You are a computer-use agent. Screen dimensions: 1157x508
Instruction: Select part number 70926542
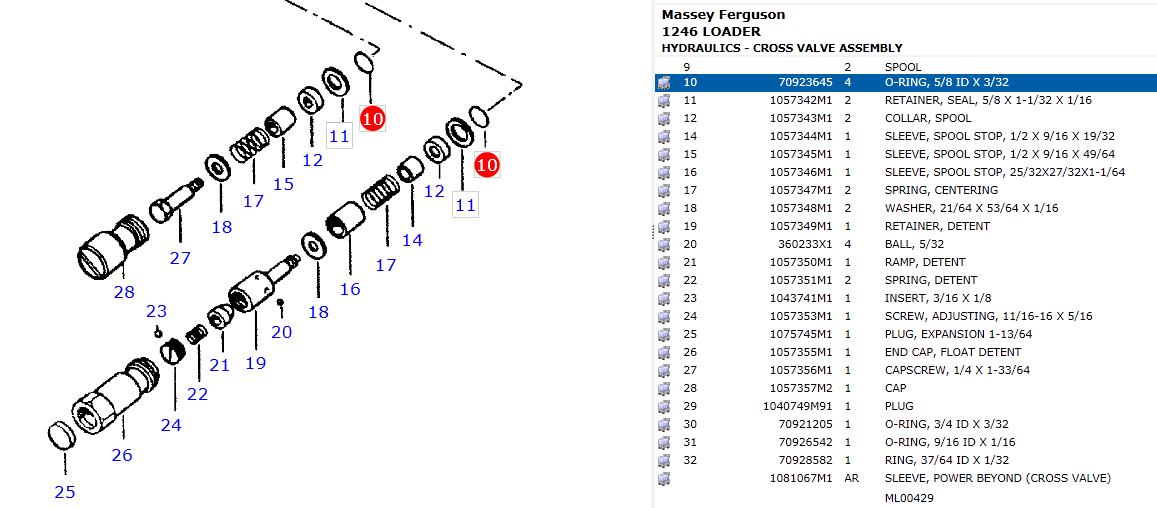(806, 442)
